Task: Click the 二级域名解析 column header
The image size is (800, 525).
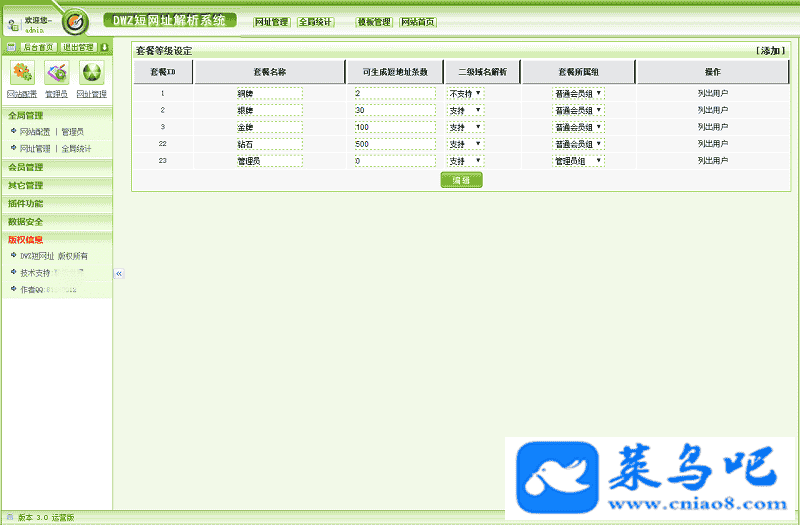Action: [x=482, y=72]
